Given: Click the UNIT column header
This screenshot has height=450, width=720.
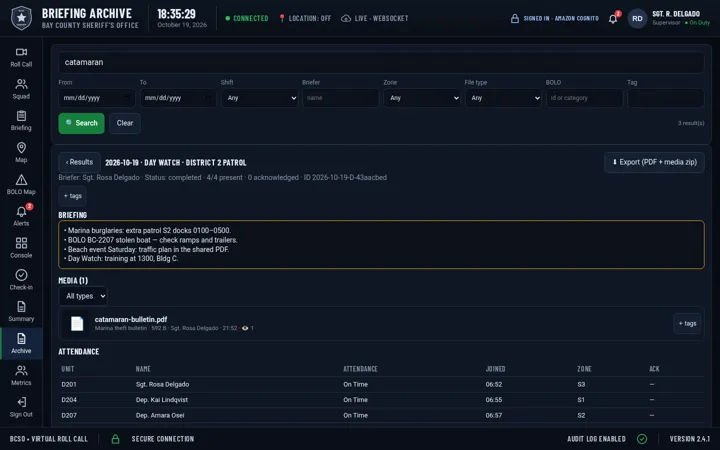Looking at the screenshot, I should [x=68, y=369].
